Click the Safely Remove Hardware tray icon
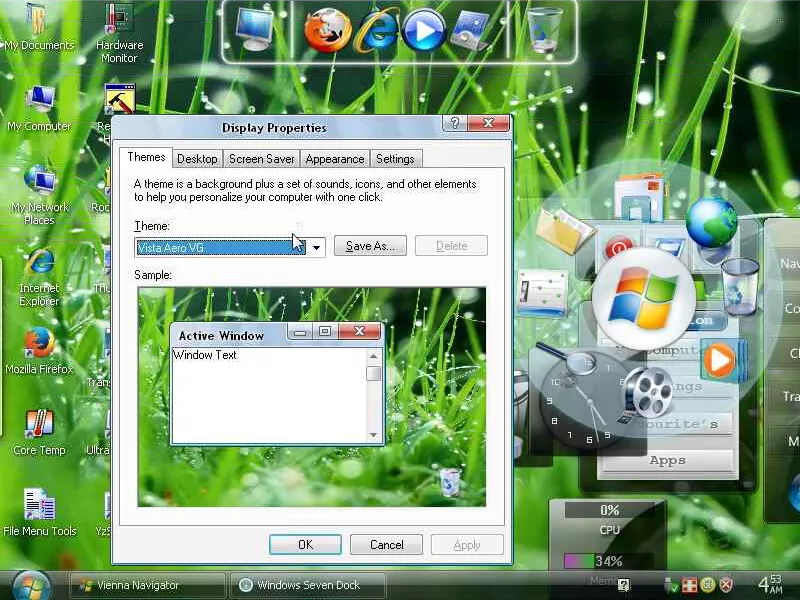The height and width of the screenshot is (600, 800). (670, 585)
